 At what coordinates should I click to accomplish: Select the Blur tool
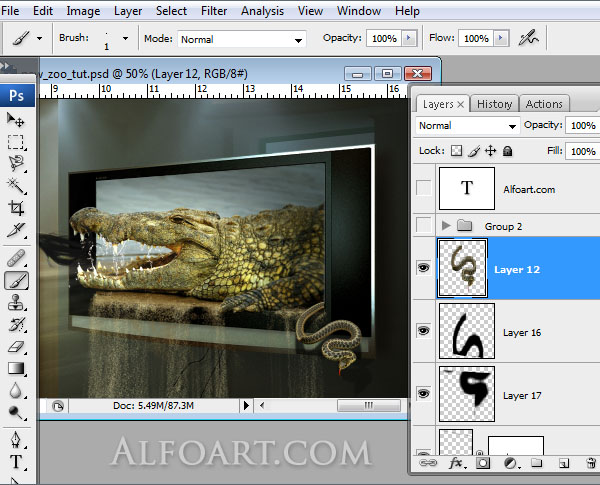pyautogui.click(x=15, y=390)
